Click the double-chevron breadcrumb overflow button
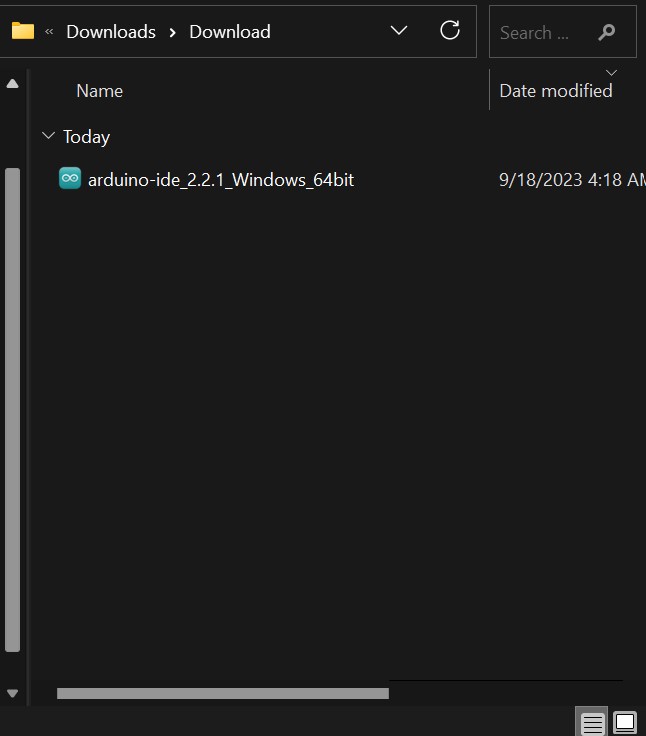This screenshot has width=646, height=736. [49, 31]
